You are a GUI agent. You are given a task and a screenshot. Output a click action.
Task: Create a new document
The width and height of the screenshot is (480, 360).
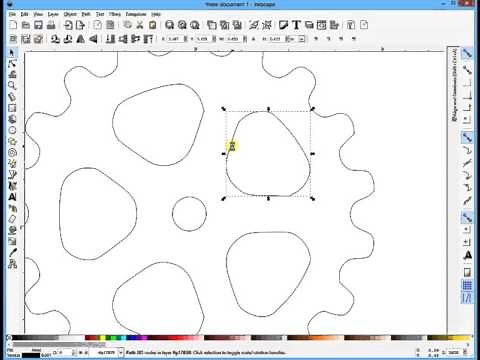(x=13, y=25)
